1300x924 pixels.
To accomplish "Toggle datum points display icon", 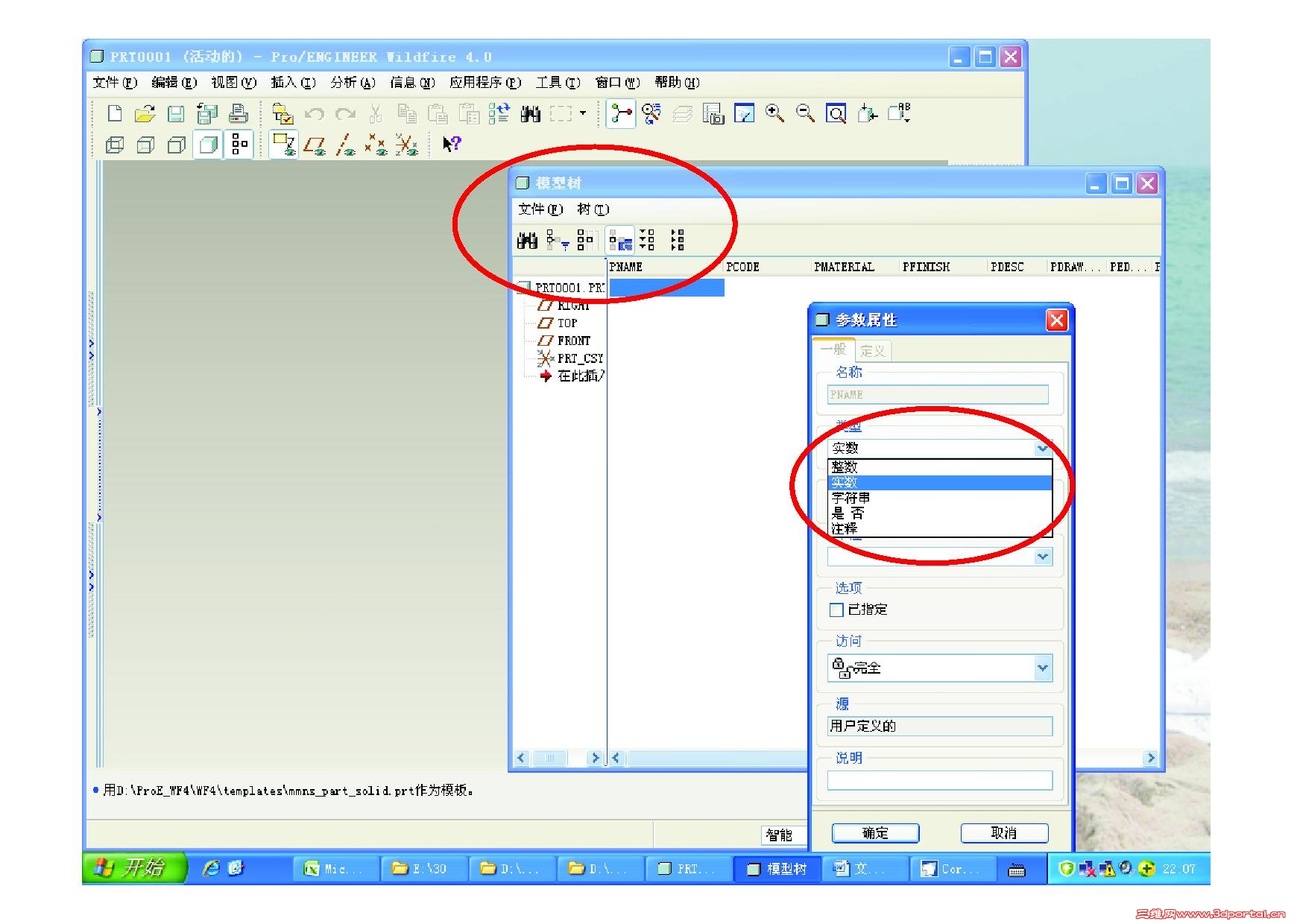I will click(376, 144).
